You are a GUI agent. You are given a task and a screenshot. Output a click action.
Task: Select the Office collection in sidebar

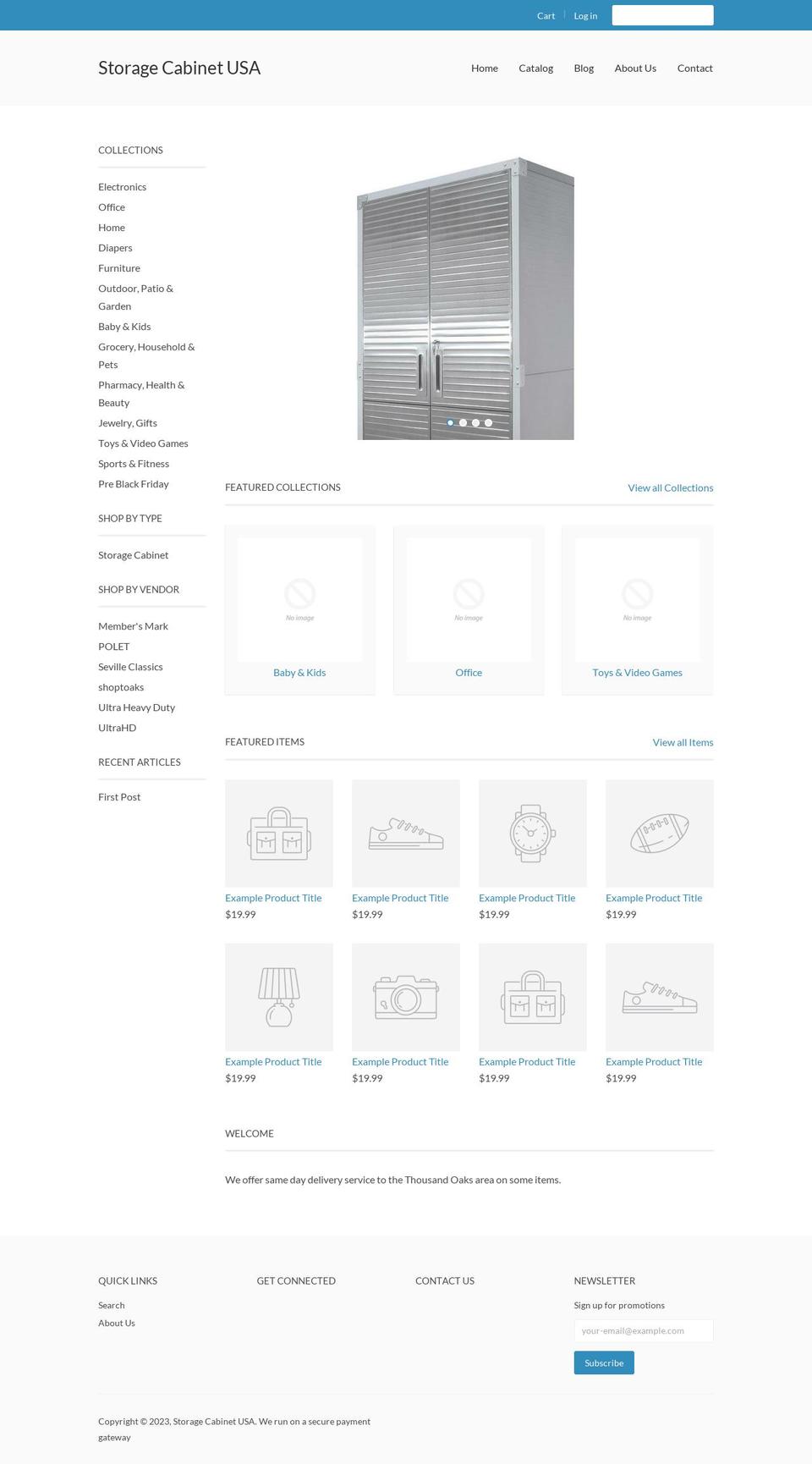coord(112,207)
